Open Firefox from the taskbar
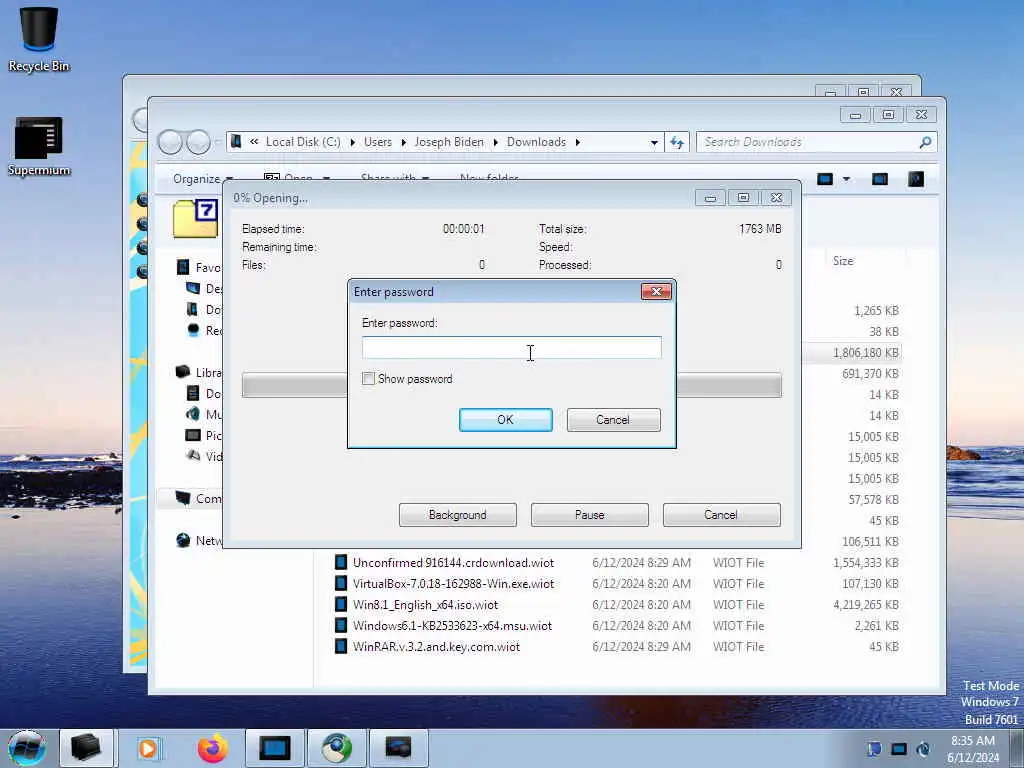 [213, 748]
